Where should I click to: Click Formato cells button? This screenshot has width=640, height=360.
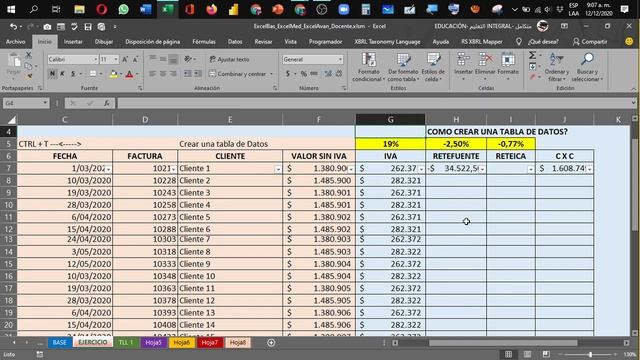(x=508, y=66)
